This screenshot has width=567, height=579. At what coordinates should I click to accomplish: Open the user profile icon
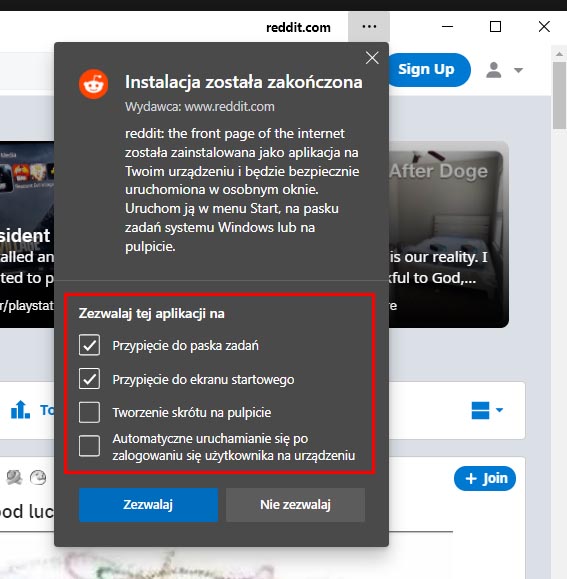point(494,70)
